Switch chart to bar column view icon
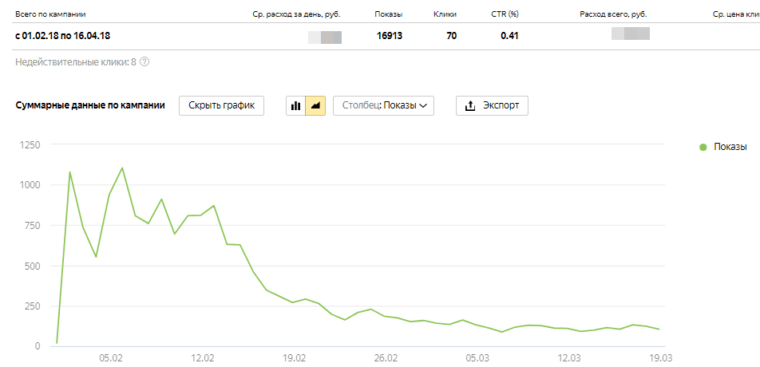Viewport: 760px width, 367px height. [296, 106]
